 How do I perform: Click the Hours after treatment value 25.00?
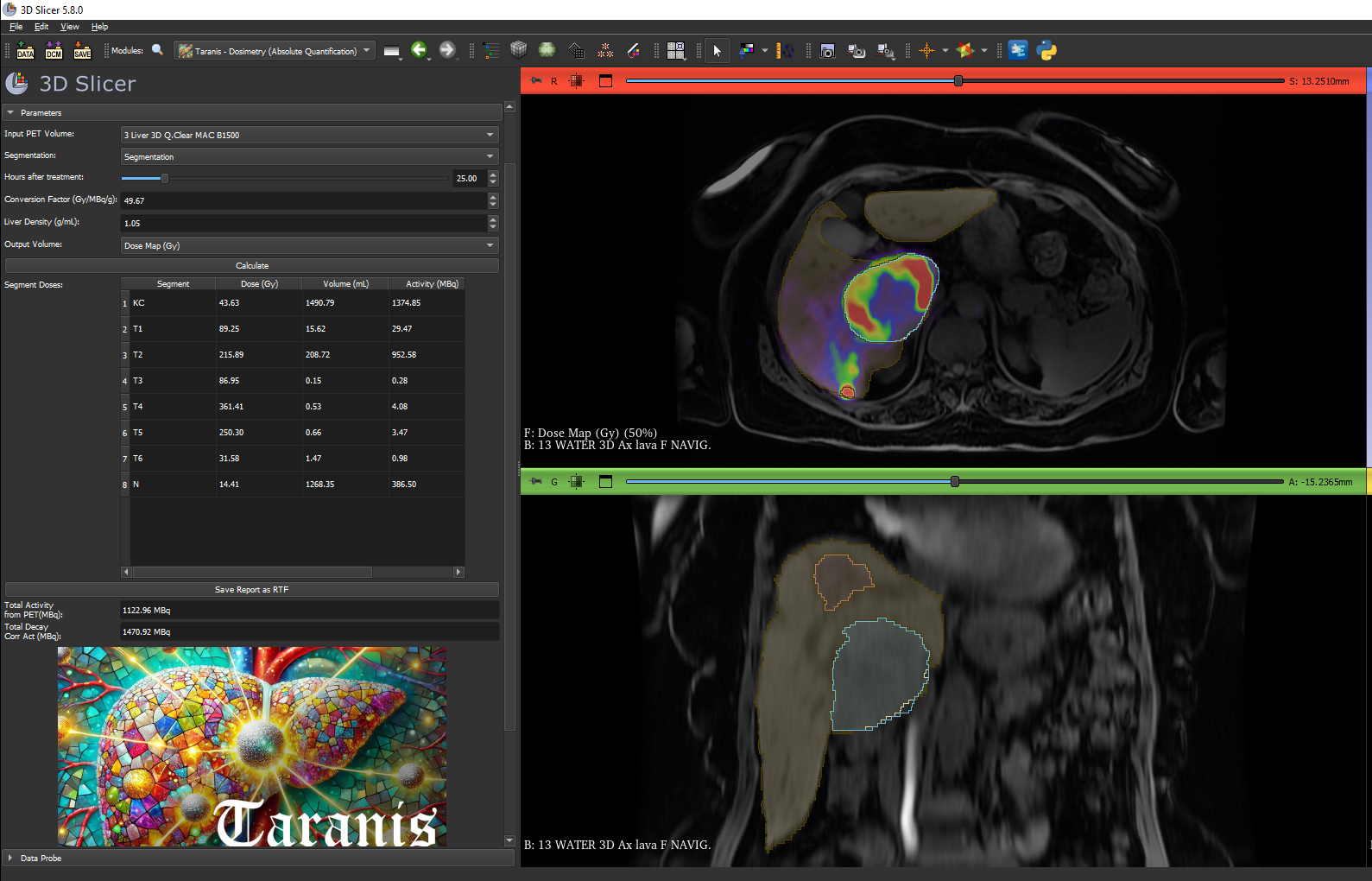tap(468, 178)
